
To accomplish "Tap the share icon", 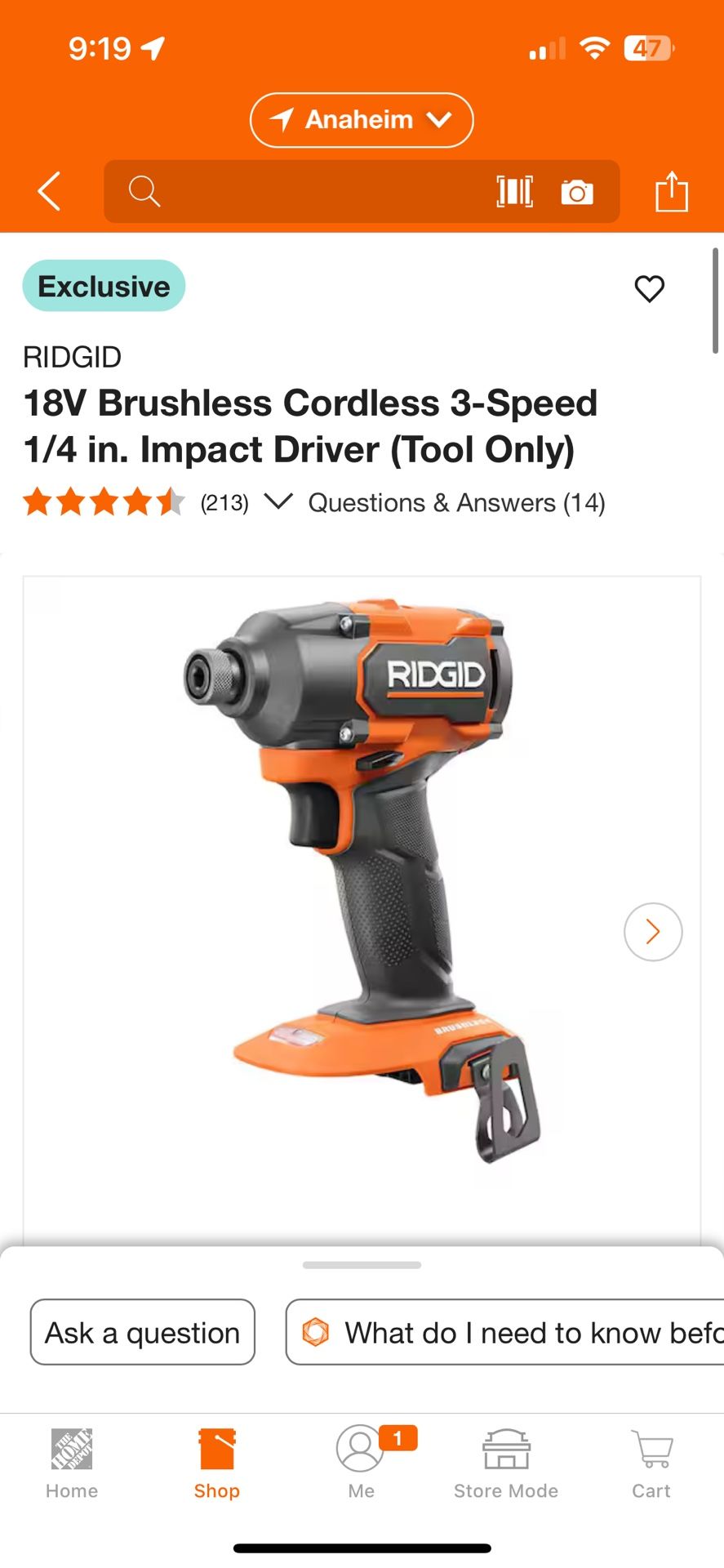I will 672,192.
